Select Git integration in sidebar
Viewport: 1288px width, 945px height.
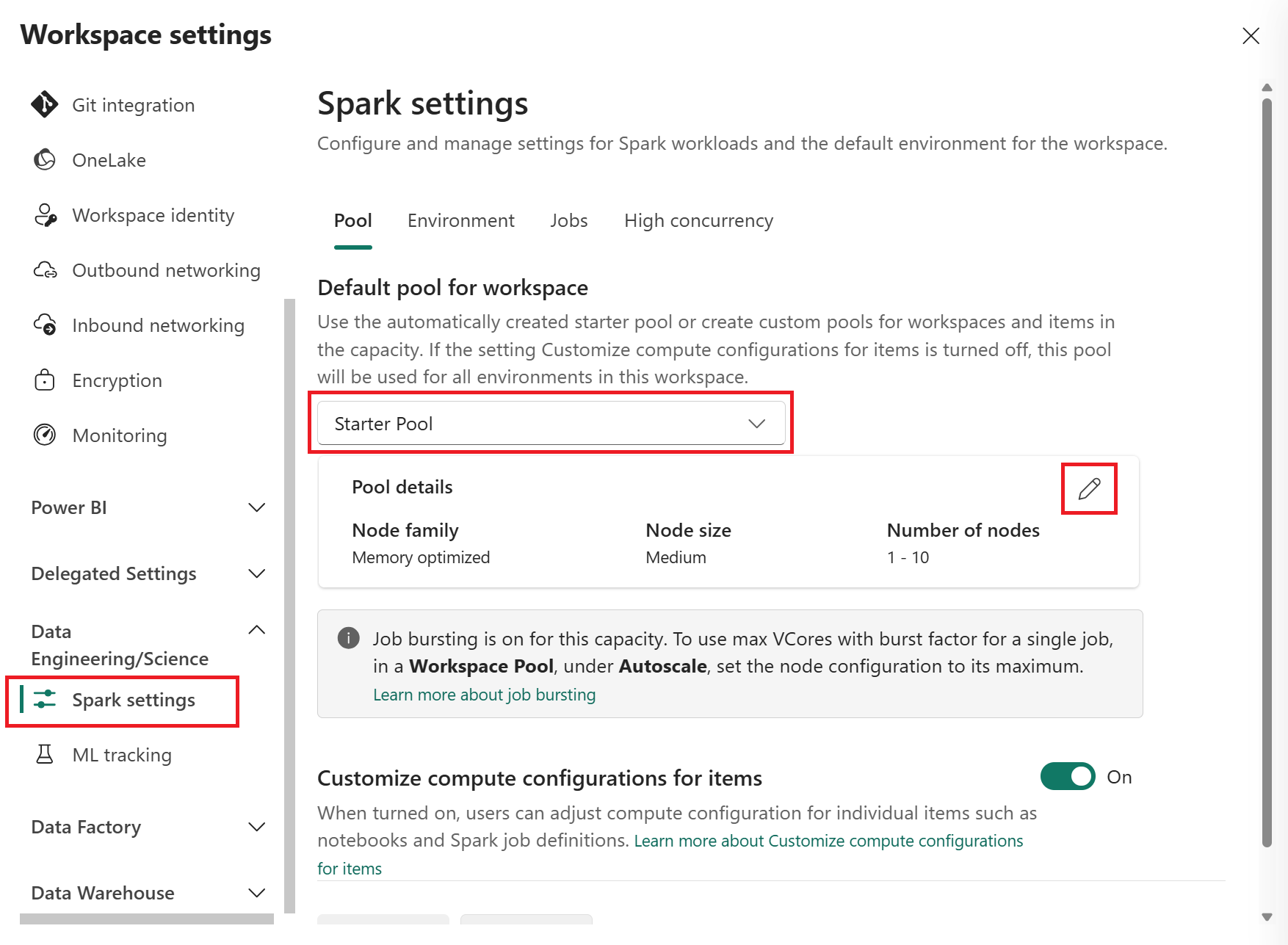[134, 105]
